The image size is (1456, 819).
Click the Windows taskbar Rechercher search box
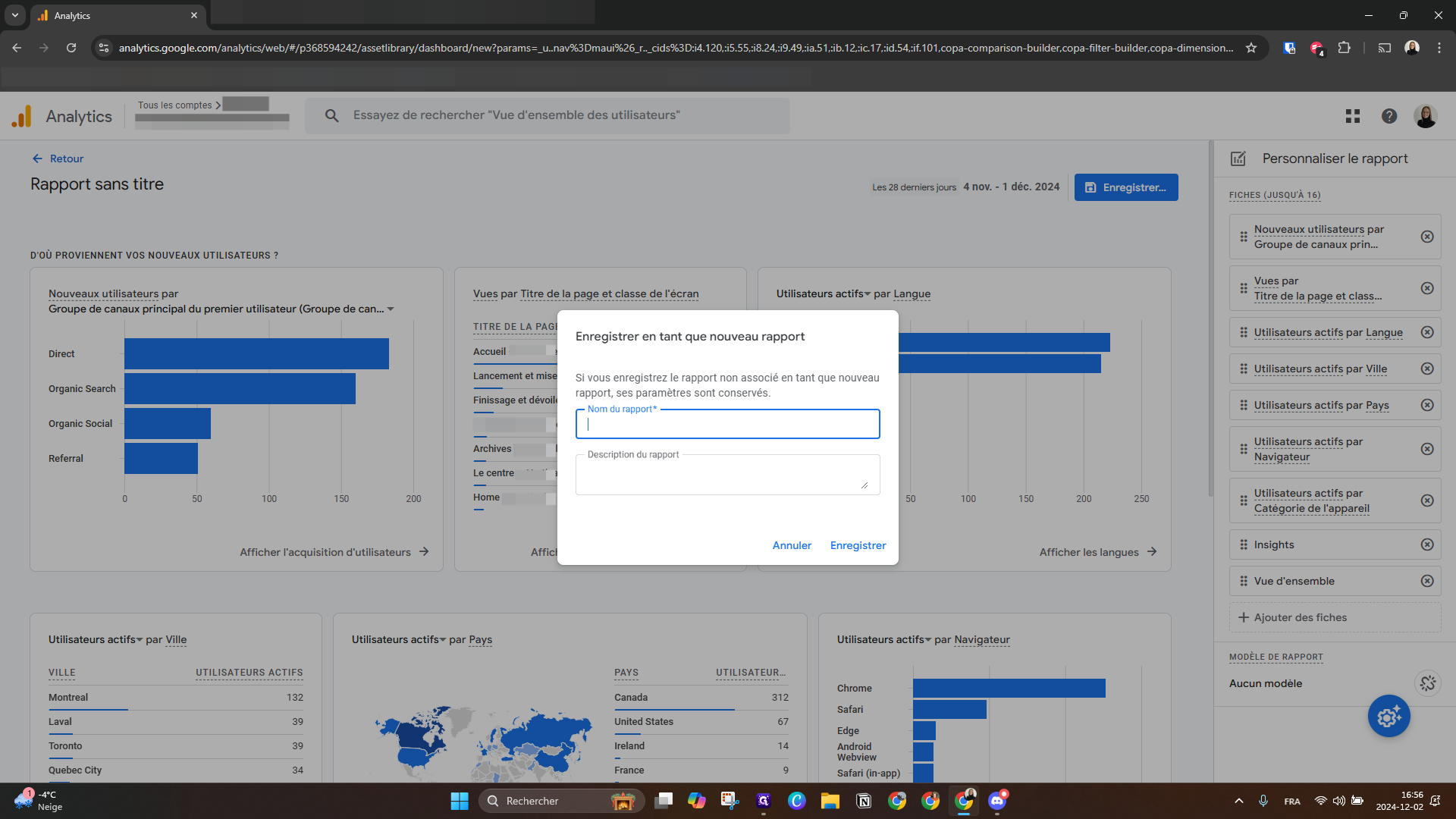point(561,801)
